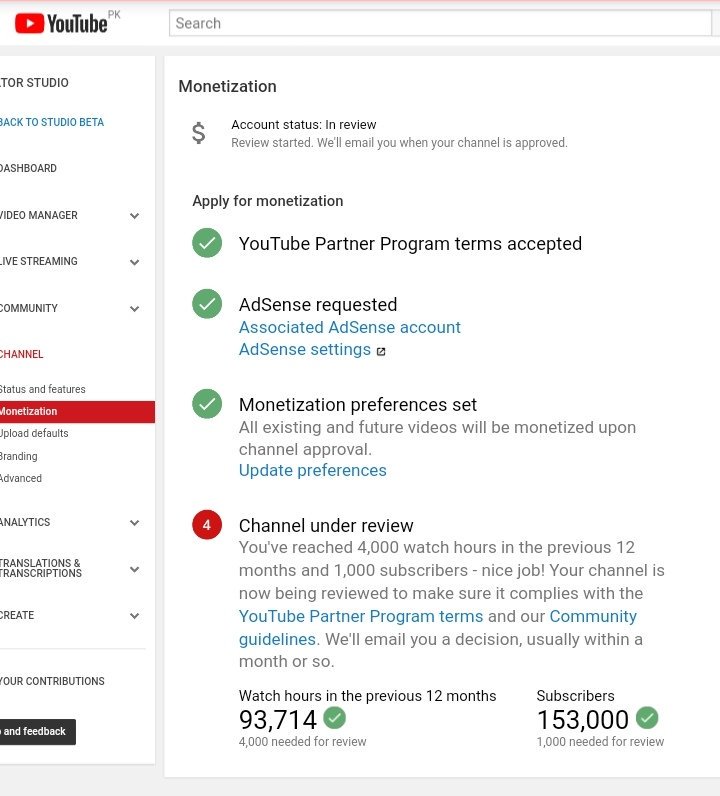Open Dashboard in the sidebar
Viewport: 720px width, 796px height.
click(x=28, y=168)
